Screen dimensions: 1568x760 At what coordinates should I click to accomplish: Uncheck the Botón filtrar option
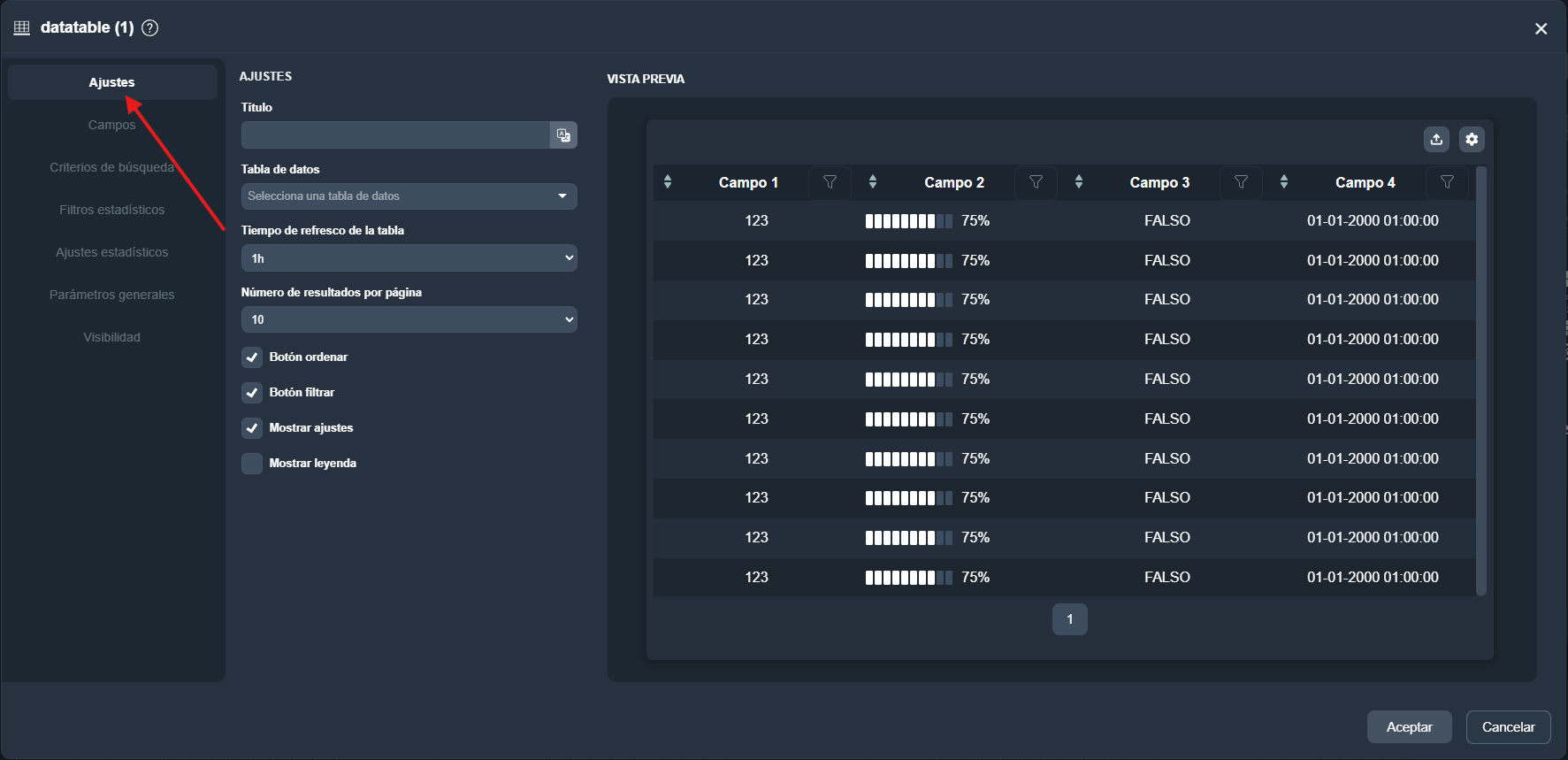252,393
